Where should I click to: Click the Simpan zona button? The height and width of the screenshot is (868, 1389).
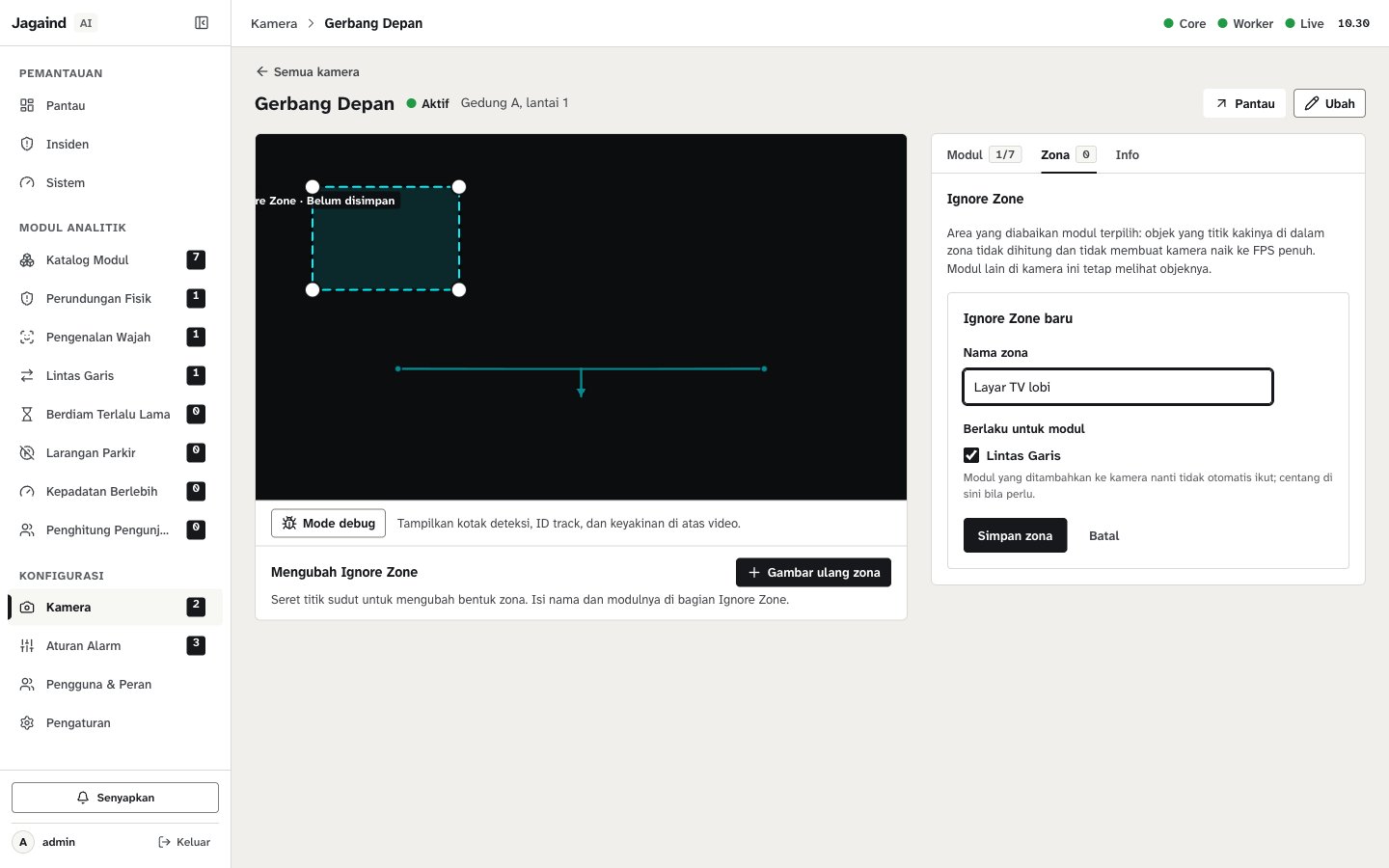(1015, 535)
